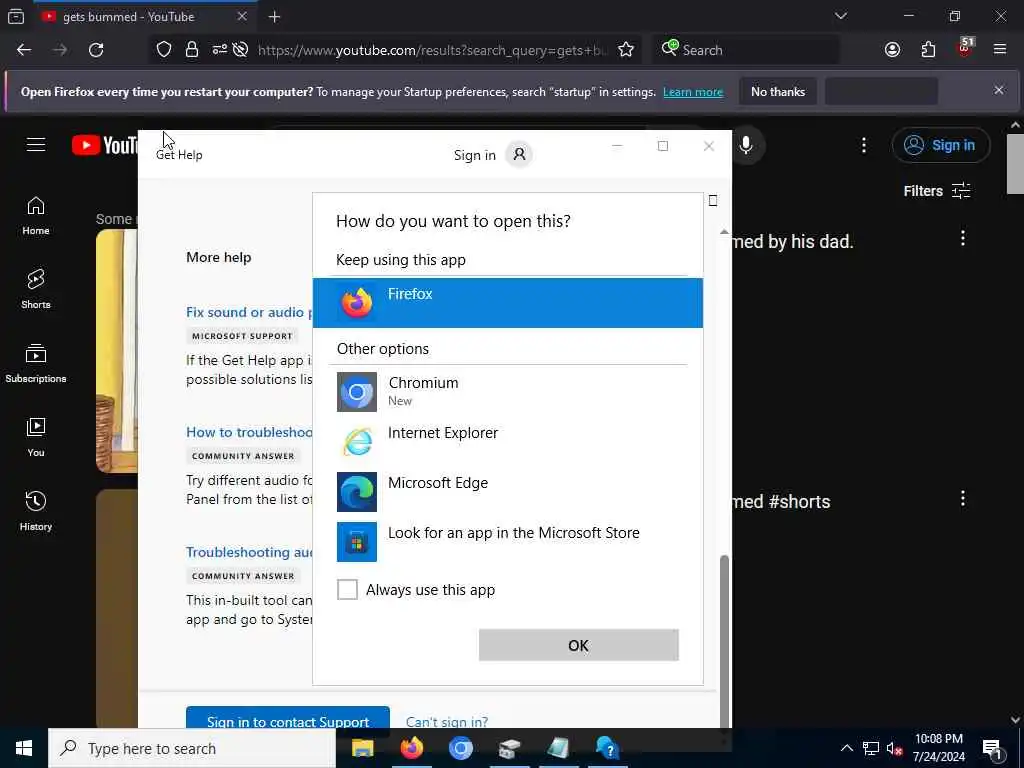Open the Firefox application hamburger menu
This screenshot has height=768, width=1024.
[x=999, y=50]
